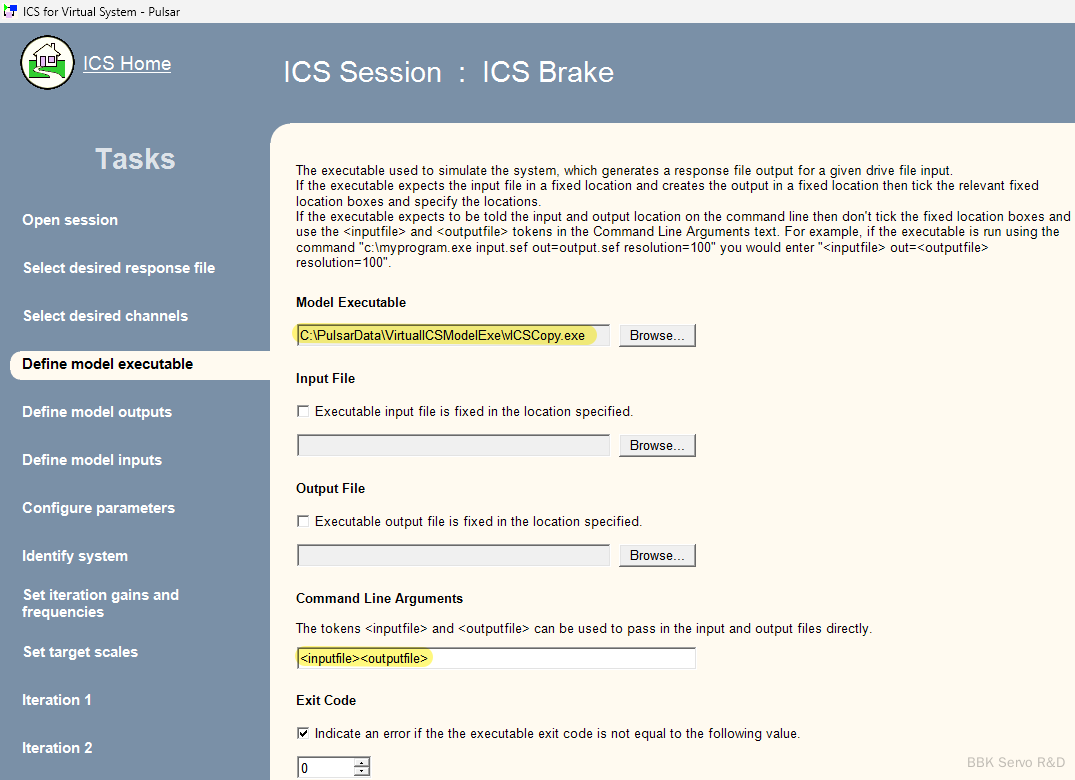
Task: Enable fixed executable output file checkbox
Action: [x=304, y=521]
